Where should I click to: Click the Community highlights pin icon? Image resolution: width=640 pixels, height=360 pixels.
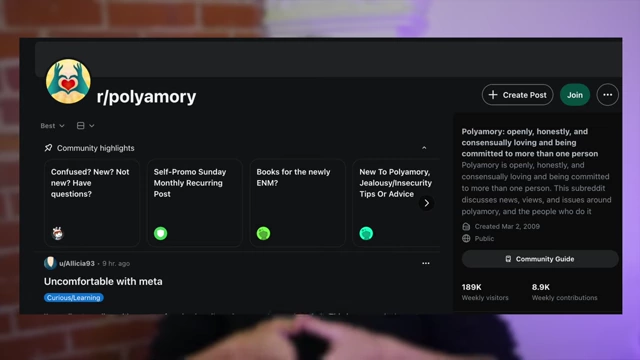(48, 148)
